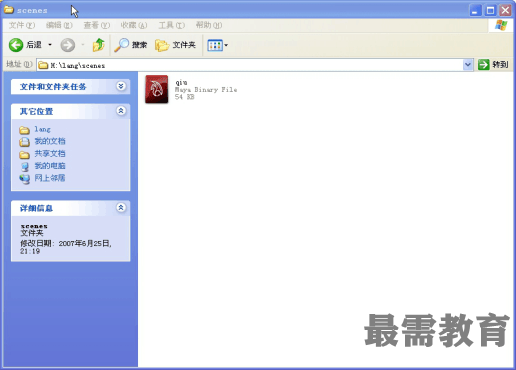Image resolution: width=516 pixels, height=370 pixels.
Task: Click the 详细信息 header text
Action: [36, 208]
